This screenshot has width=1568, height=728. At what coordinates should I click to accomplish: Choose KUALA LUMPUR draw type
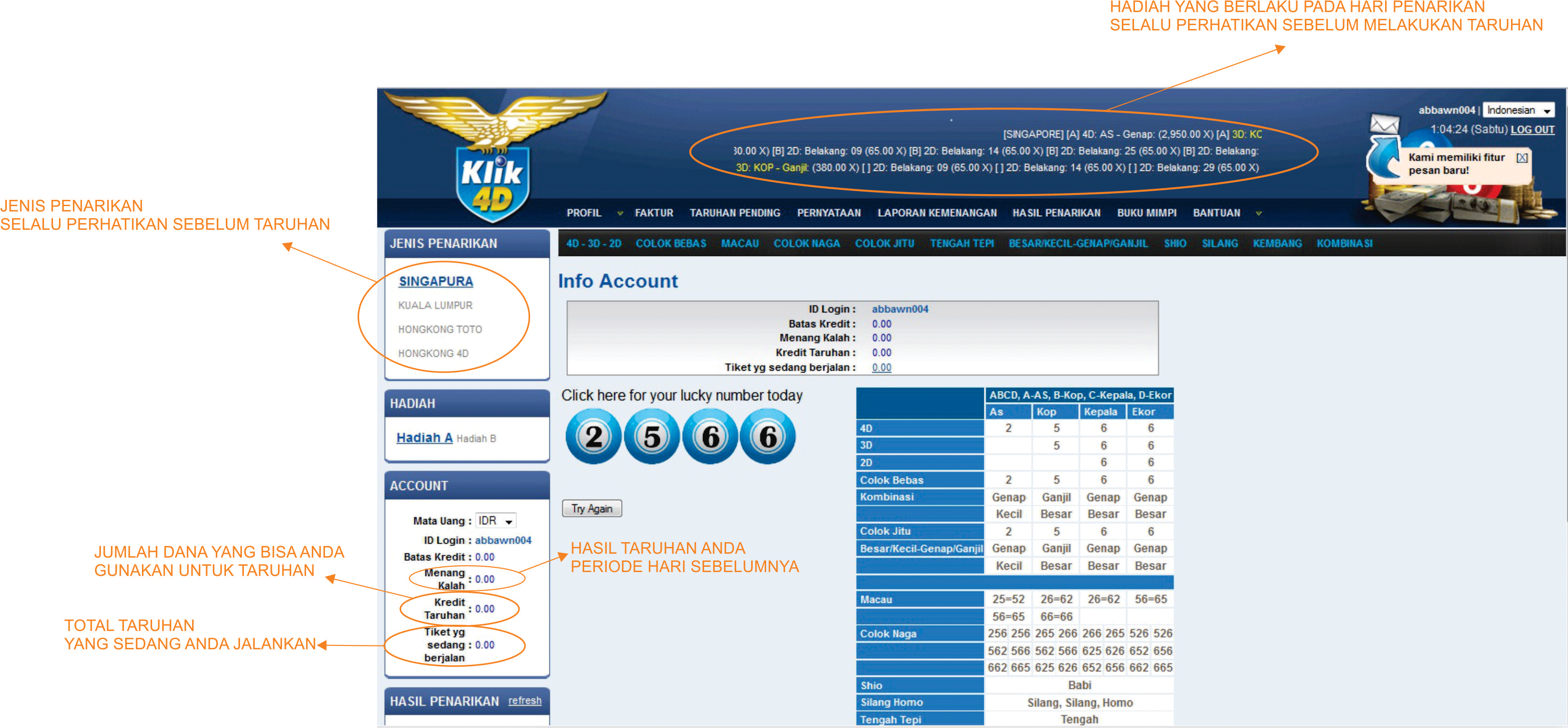[x=435, y=306]
